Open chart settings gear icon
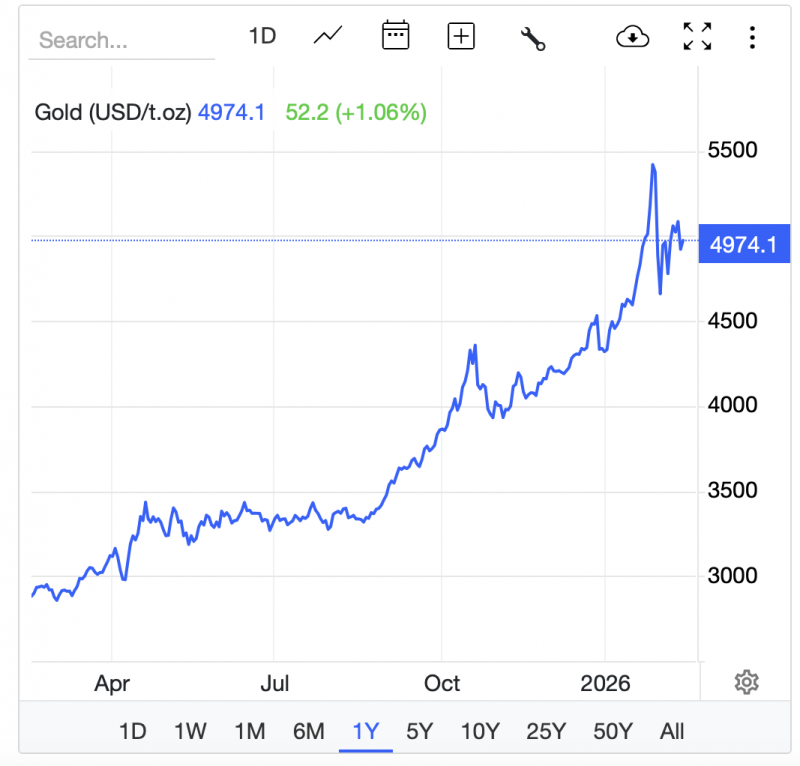Viewport: 800px width, 766px height. [746, 682]
